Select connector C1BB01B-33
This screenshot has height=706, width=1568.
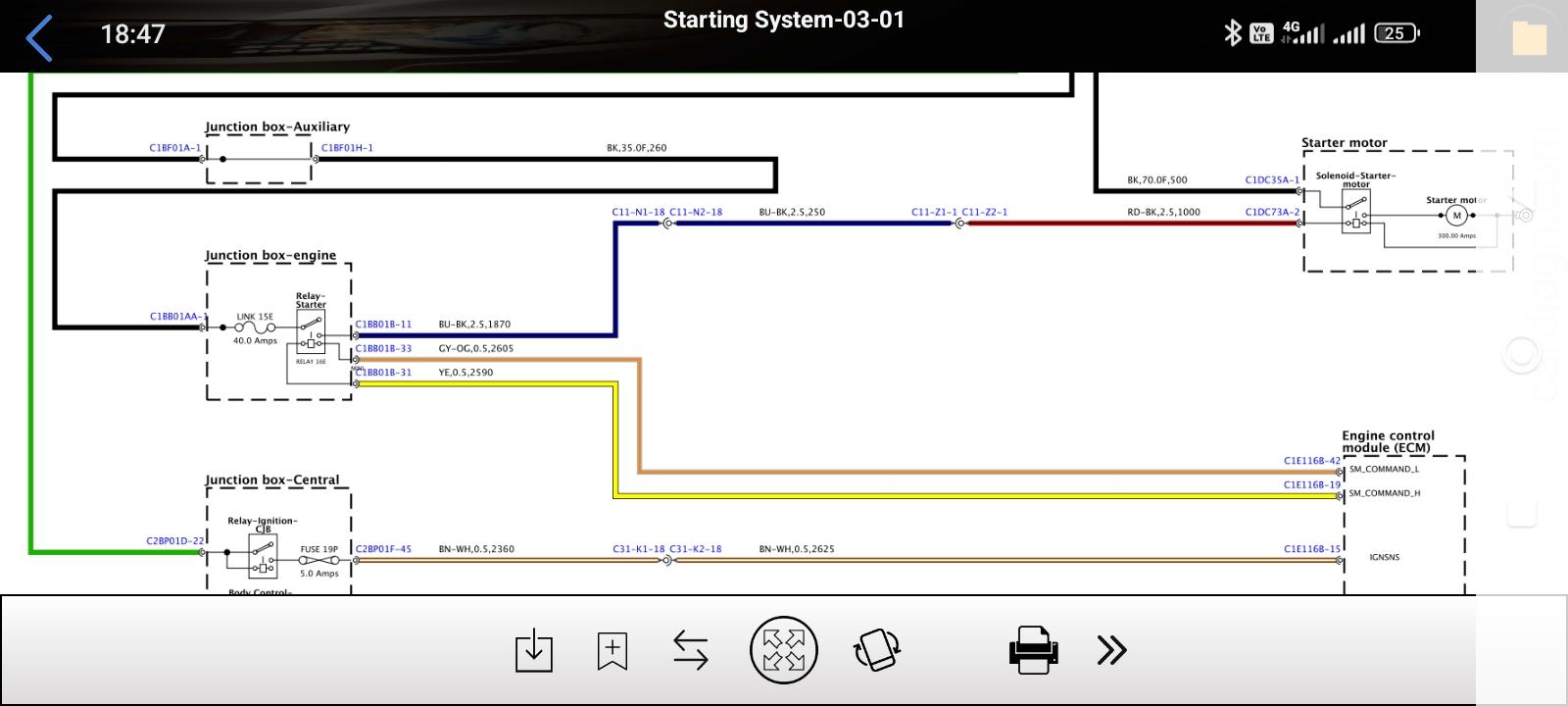coord(383,349)
